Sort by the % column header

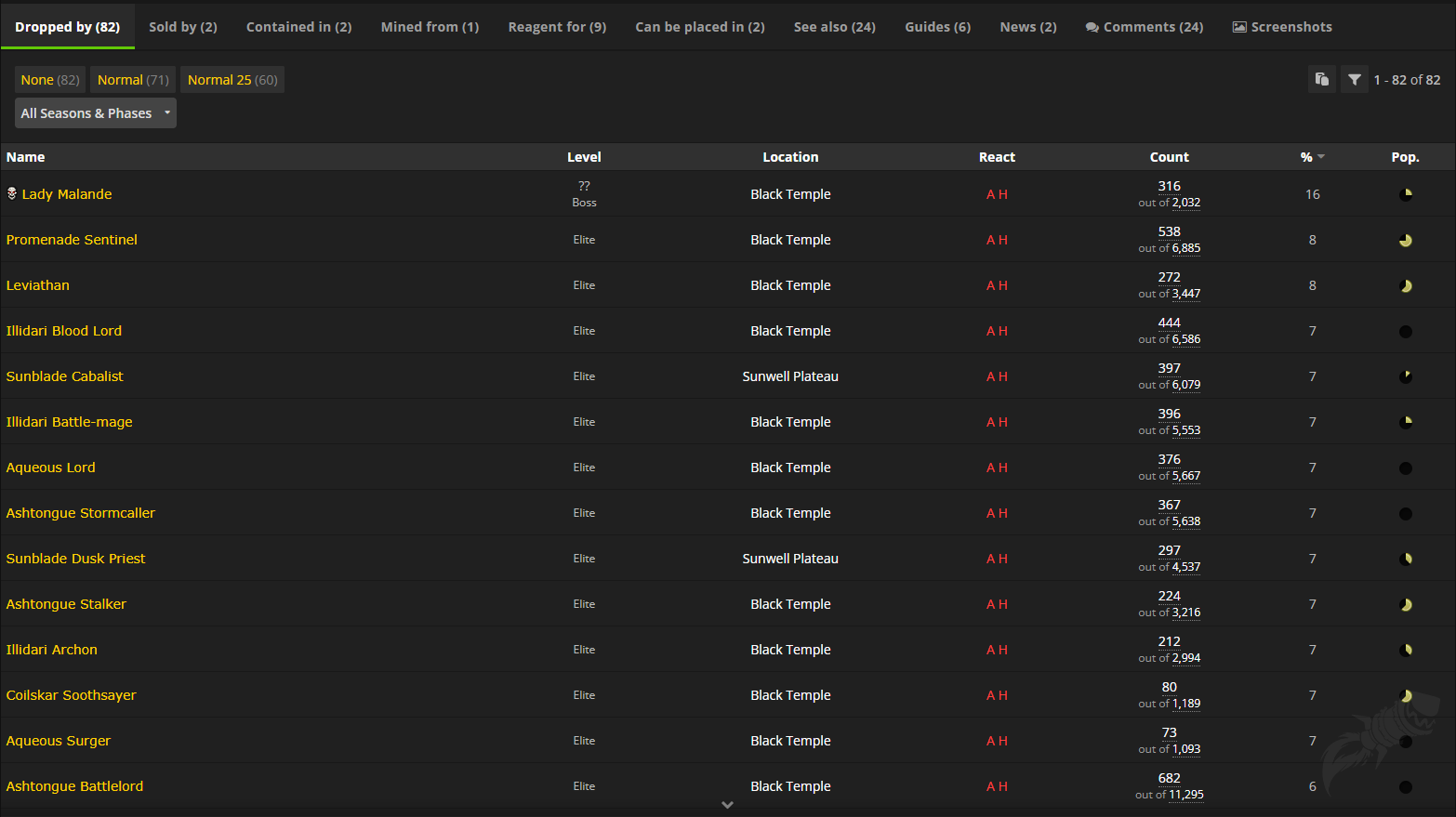click(1312, 157)
